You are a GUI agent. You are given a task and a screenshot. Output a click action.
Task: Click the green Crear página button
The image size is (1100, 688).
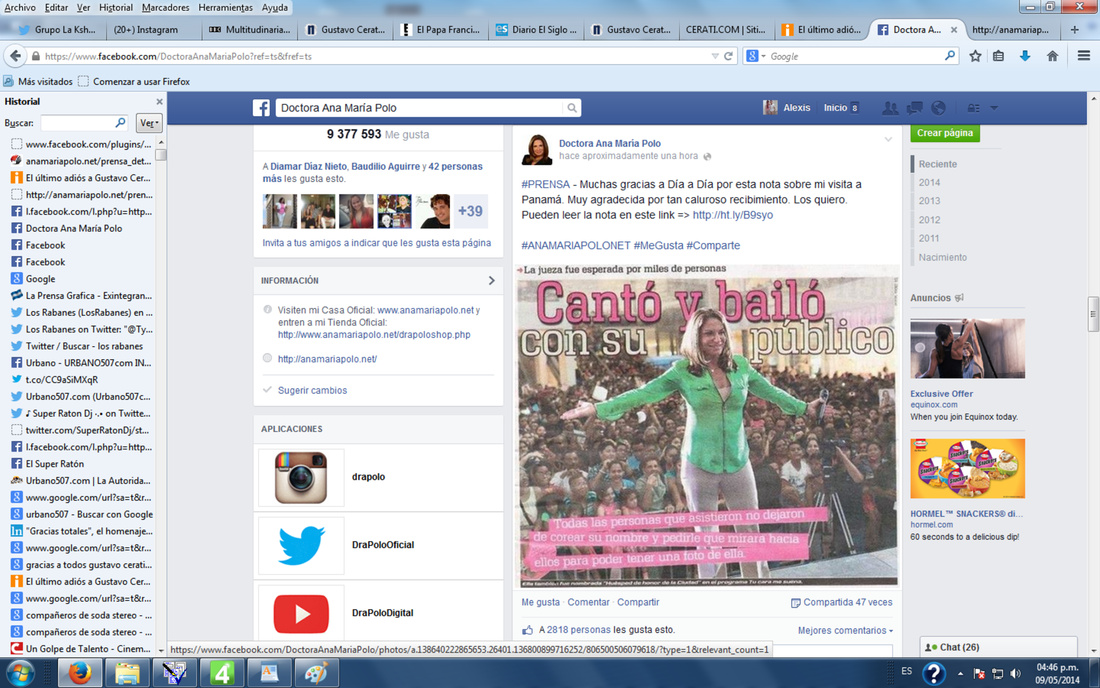point(945,133)
